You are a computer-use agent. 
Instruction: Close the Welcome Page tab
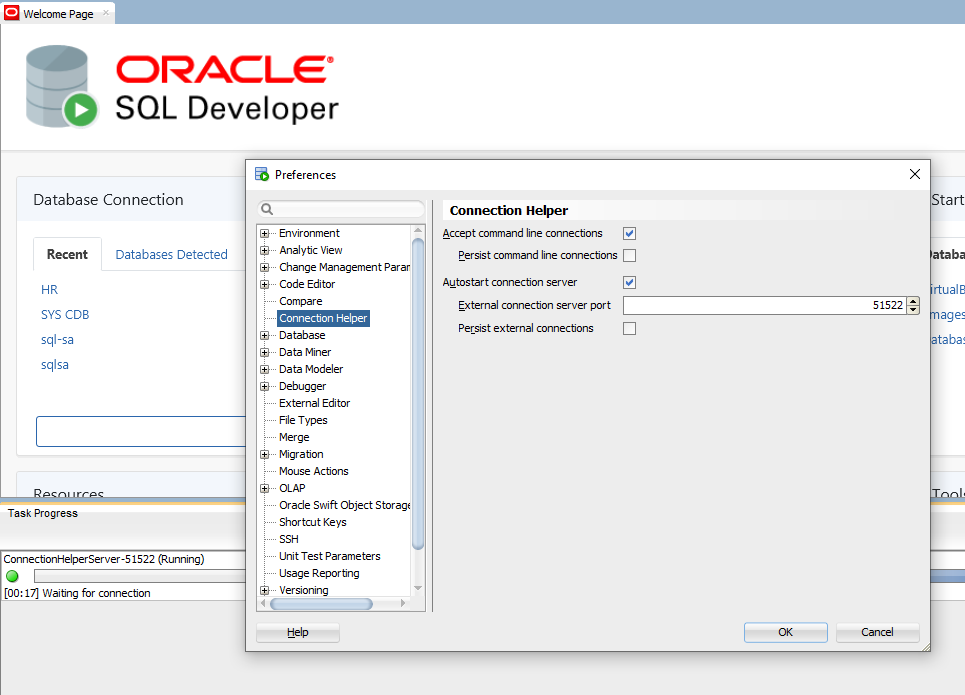point(106,12)
